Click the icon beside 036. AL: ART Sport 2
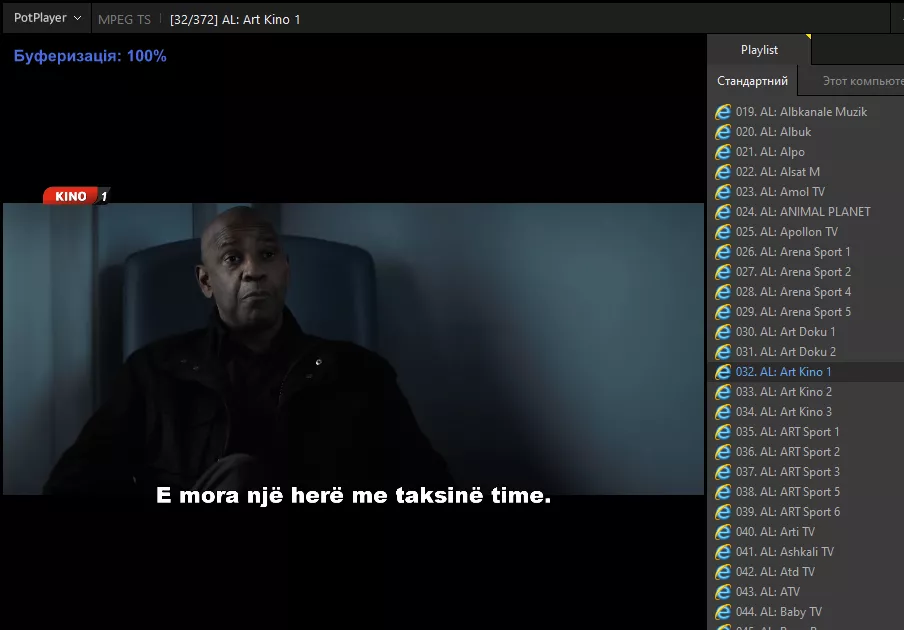Image resolution: width=904 pixels, height=630 pixels. [x=723, y=452]
